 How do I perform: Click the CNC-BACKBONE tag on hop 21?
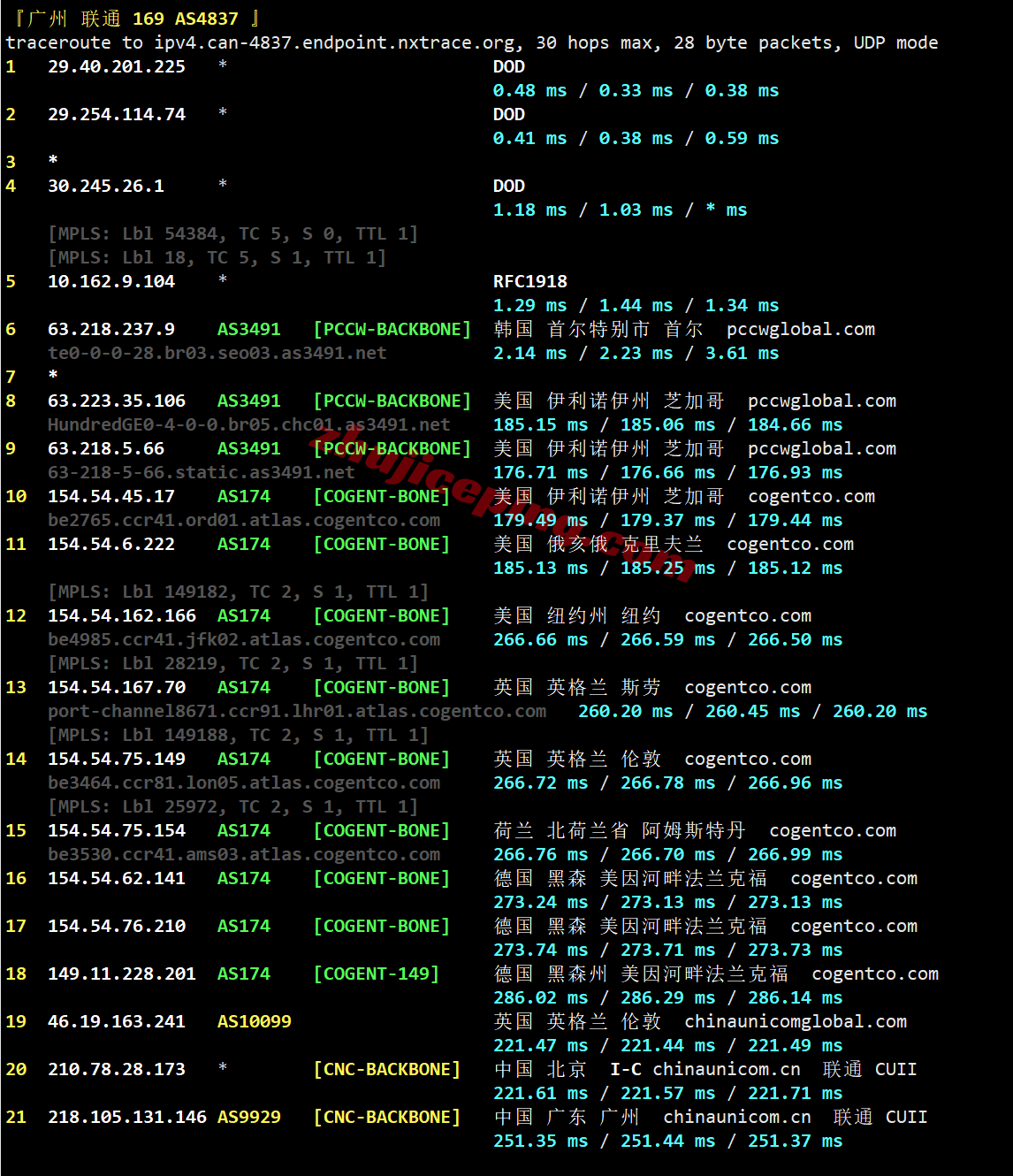(x=386, y=1117)
